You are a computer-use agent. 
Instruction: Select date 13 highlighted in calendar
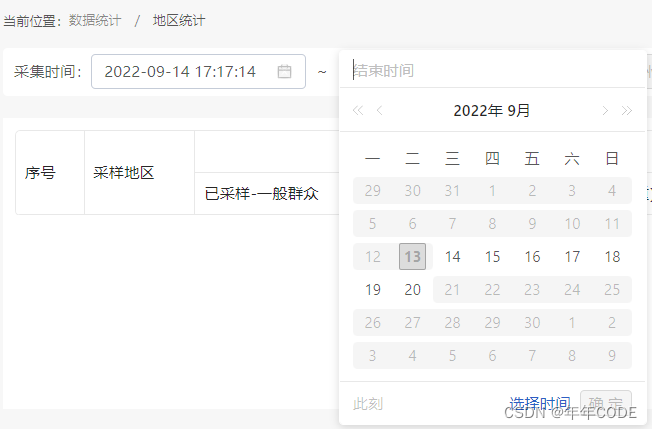click(412, 256)
